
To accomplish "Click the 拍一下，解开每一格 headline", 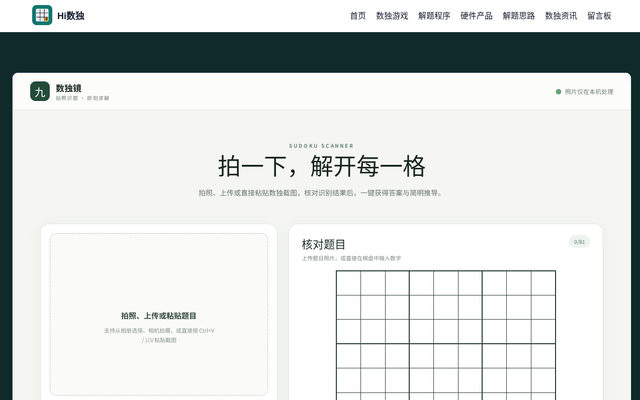I will (322, 166).
